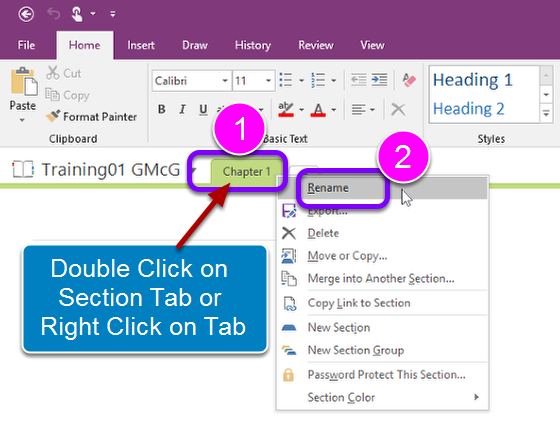Select the Chapter 1 section tab
The height and width of the screenshot is (441, 560).
click(x=246, y=172)
